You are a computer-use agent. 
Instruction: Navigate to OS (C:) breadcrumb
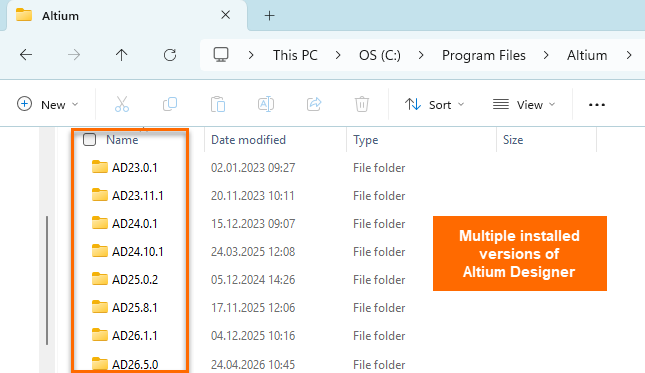[x=380, y=55]
